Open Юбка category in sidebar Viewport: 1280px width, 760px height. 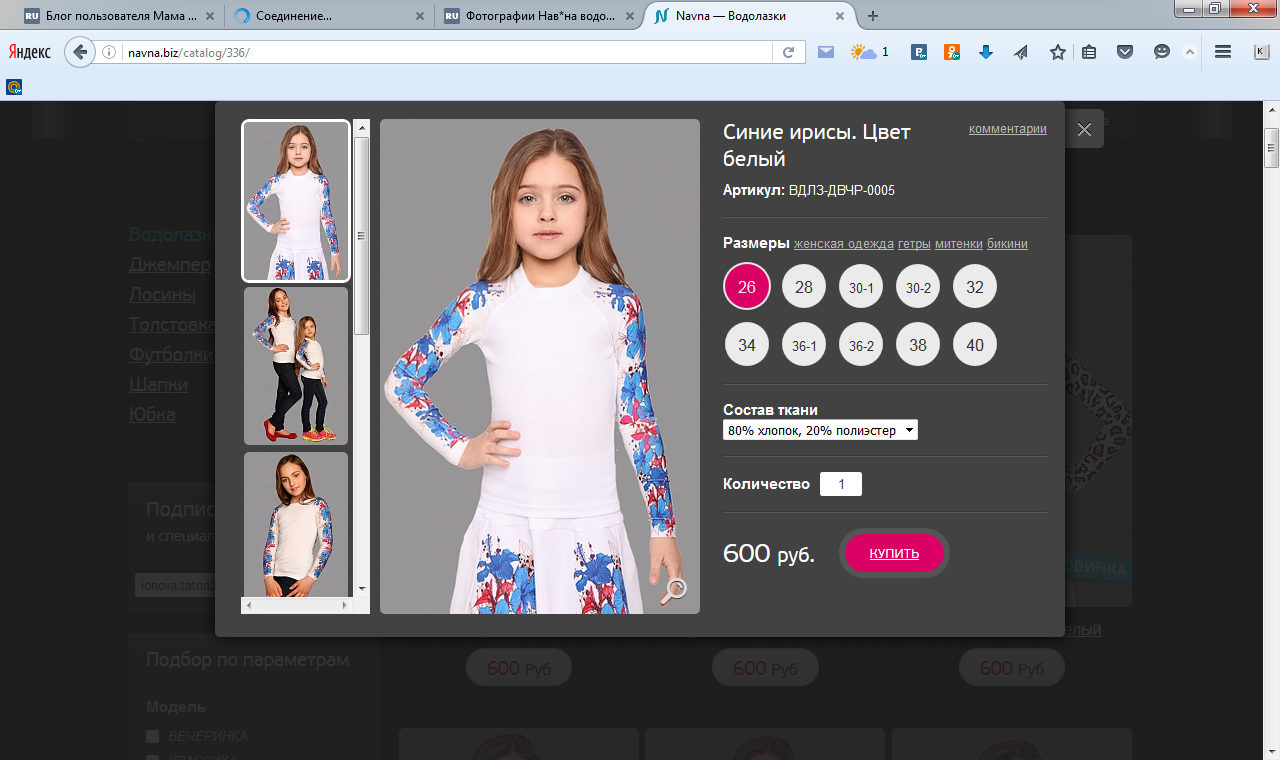click(152, 415)
